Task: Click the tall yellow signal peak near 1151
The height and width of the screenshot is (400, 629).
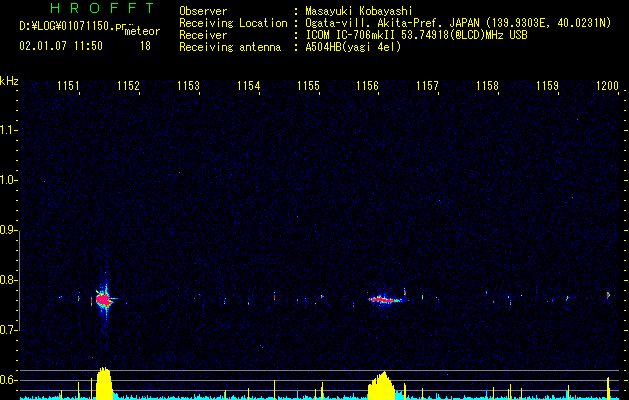Action: (x=104, y=383)
